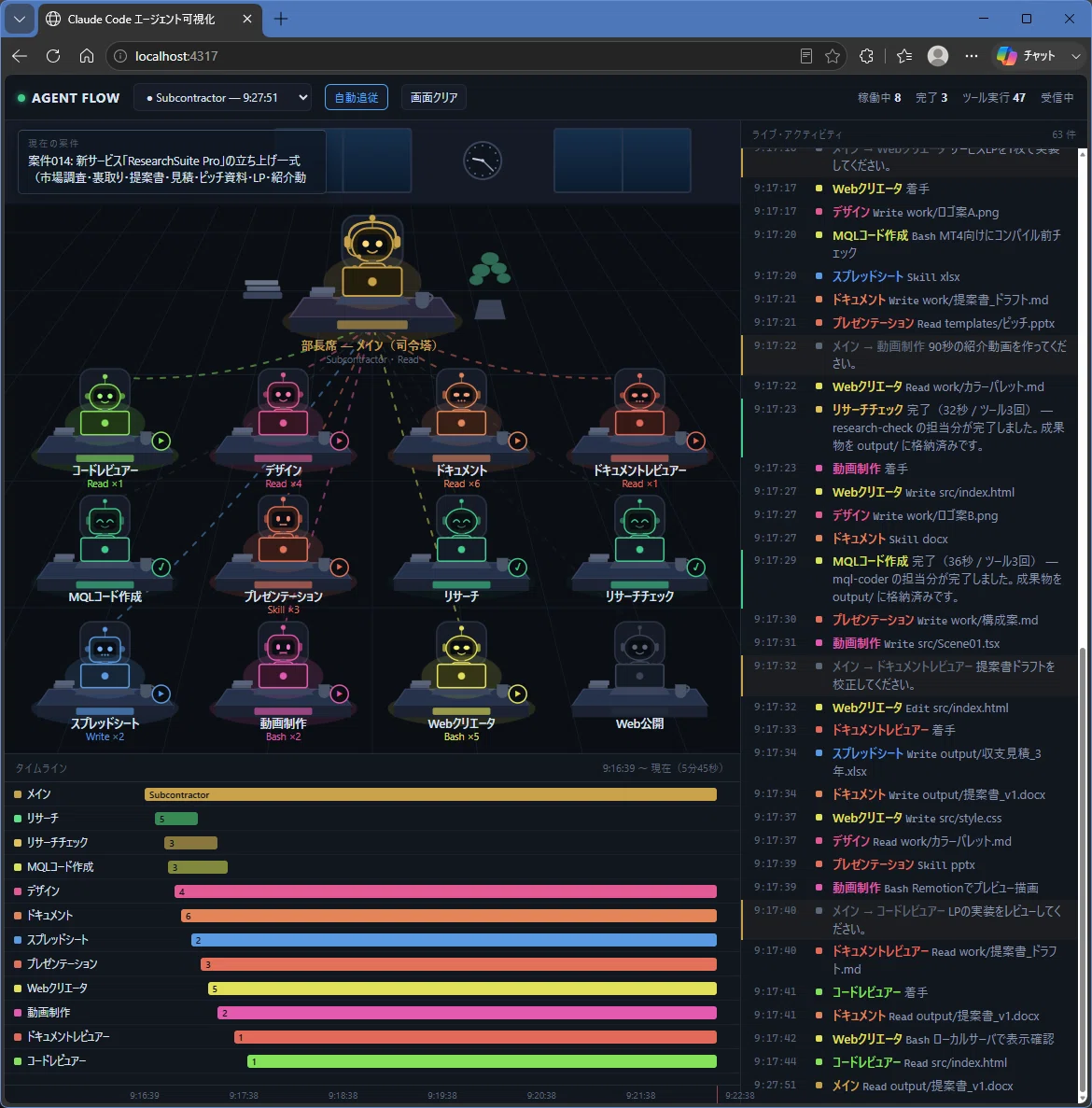Click 画面クリア clear screen button

pyautogui.click(x=434, y=97)
